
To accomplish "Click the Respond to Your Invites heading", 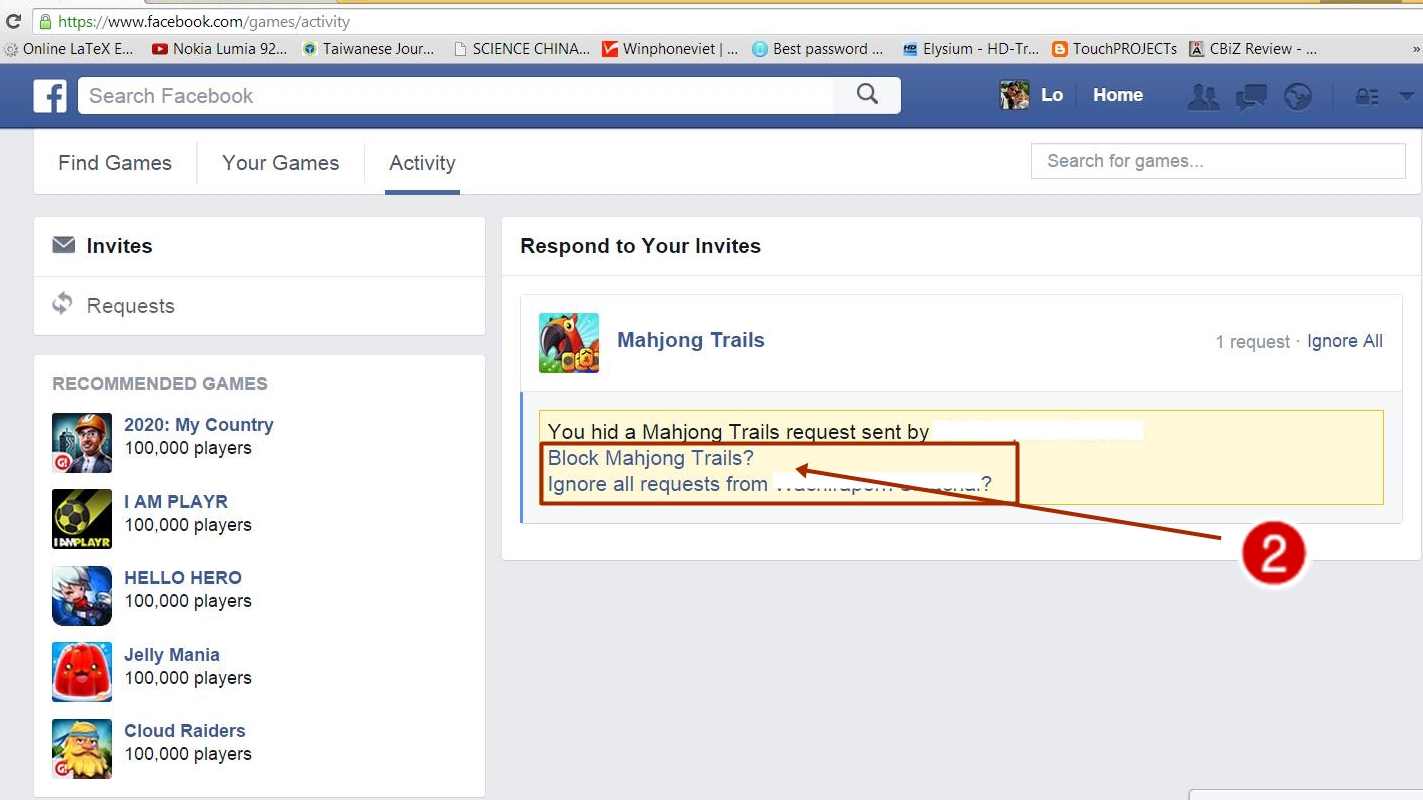I will (x=640, y=246).
